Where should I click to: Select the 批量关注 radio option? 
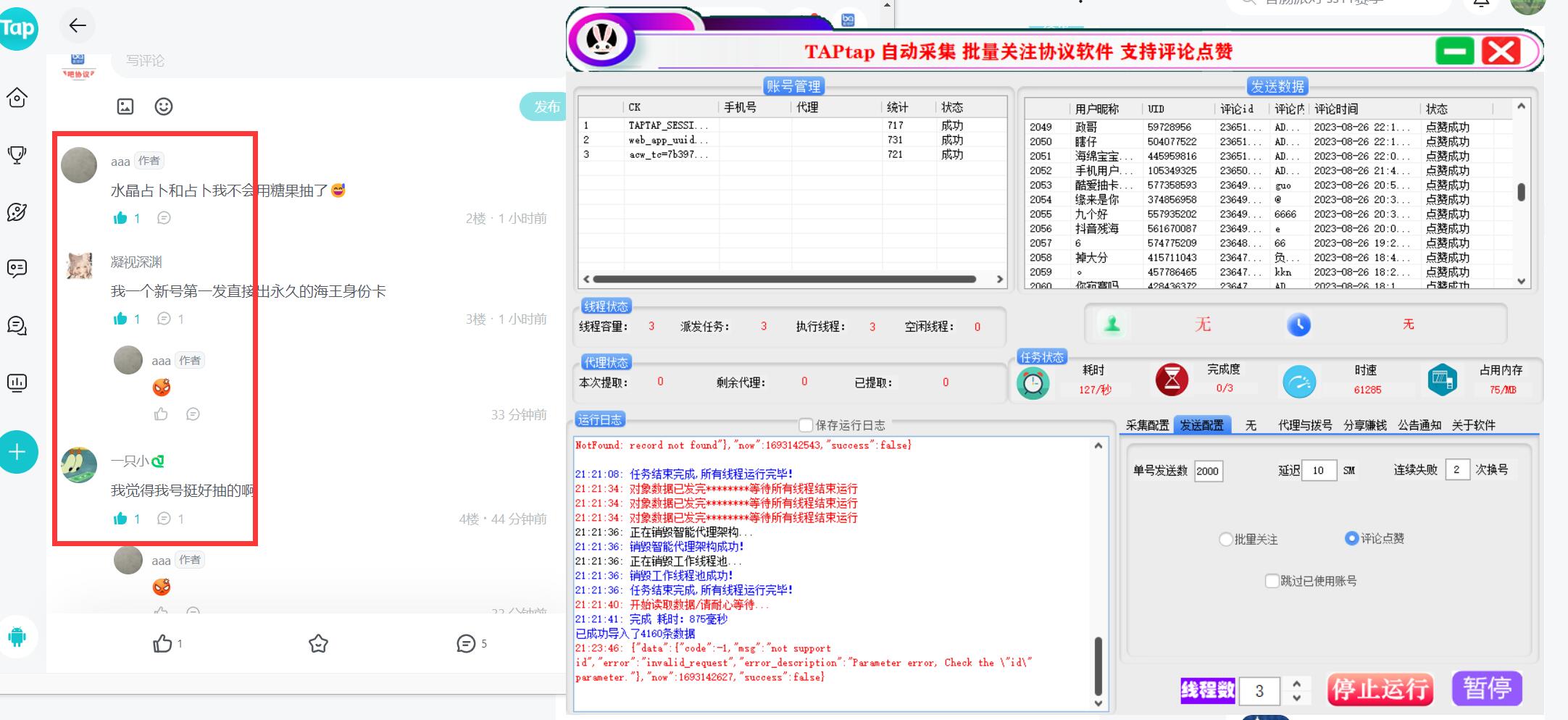[x=1225, y=539]
